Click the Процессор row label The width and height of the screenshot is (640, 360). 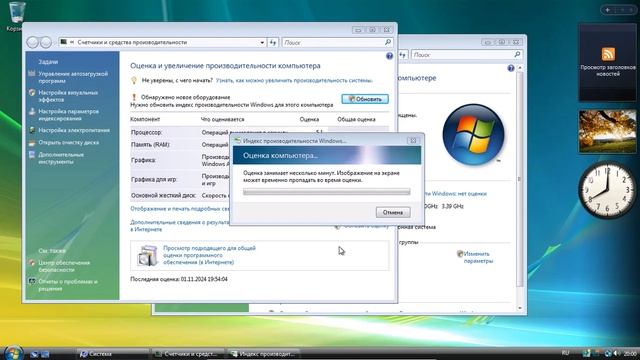(147, 132)
